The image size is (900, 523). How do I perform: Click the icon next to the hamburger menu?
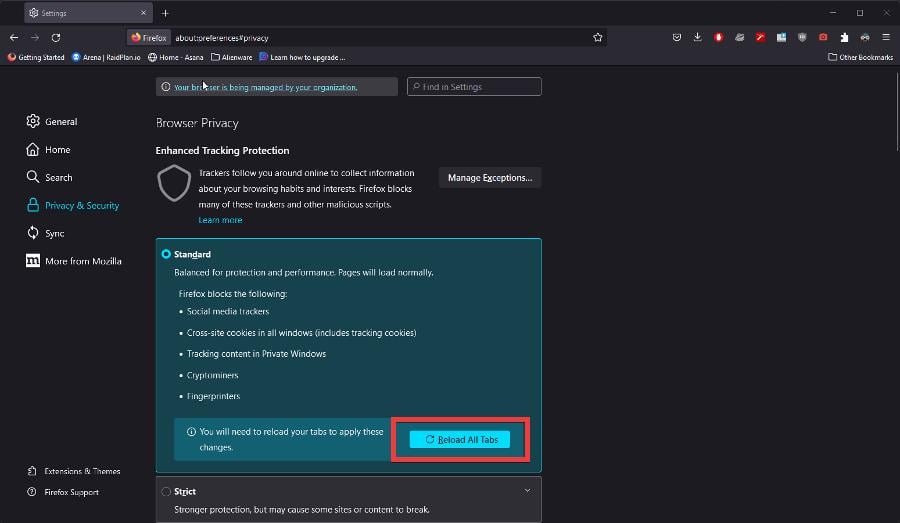click(865, 37)
